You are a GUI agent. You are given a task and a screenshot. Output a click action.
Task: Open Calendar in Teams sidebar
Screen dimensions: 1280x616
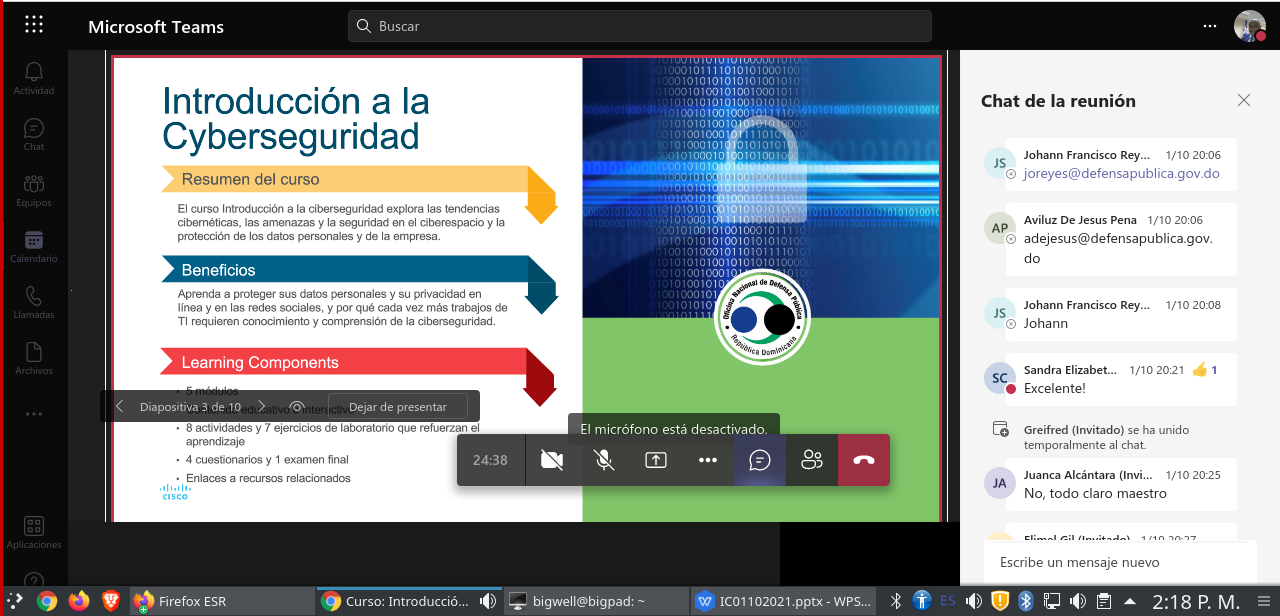point(34,246)
